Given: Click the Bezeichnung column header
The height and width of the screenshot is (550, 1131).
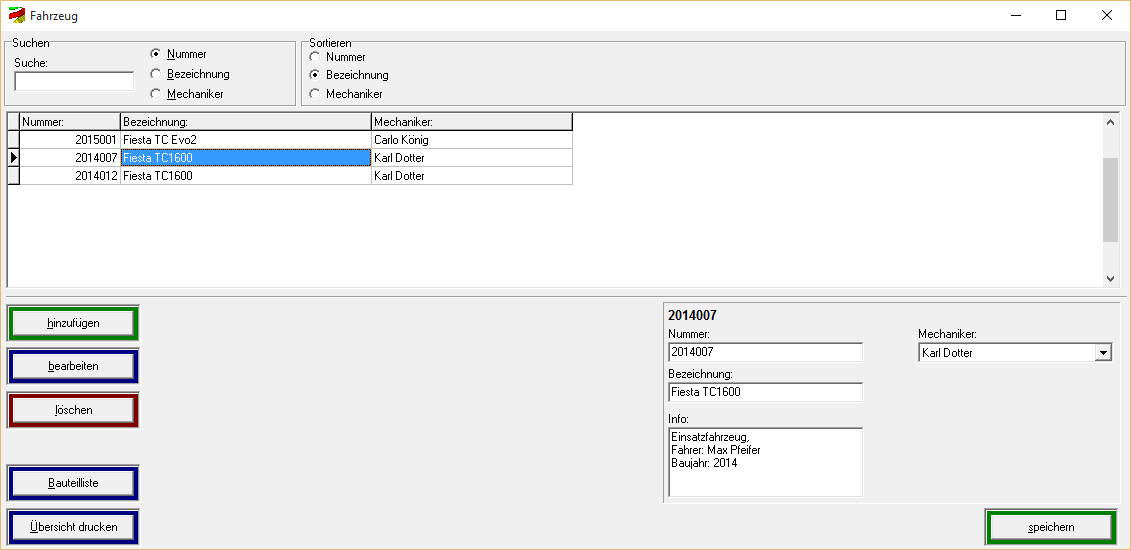Looking at the screenshot, I should [246, 122].
